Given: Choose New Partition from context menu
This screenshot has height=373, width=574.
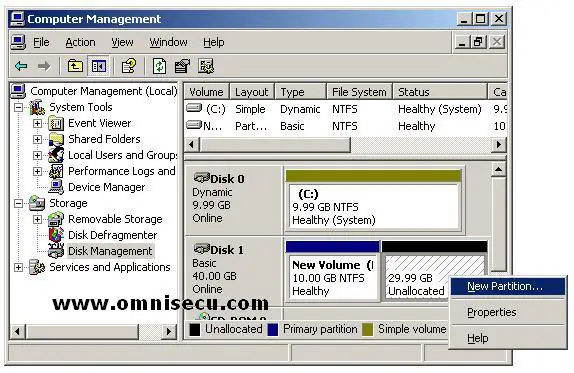Looking at the screenshot, I should point(508,286).
